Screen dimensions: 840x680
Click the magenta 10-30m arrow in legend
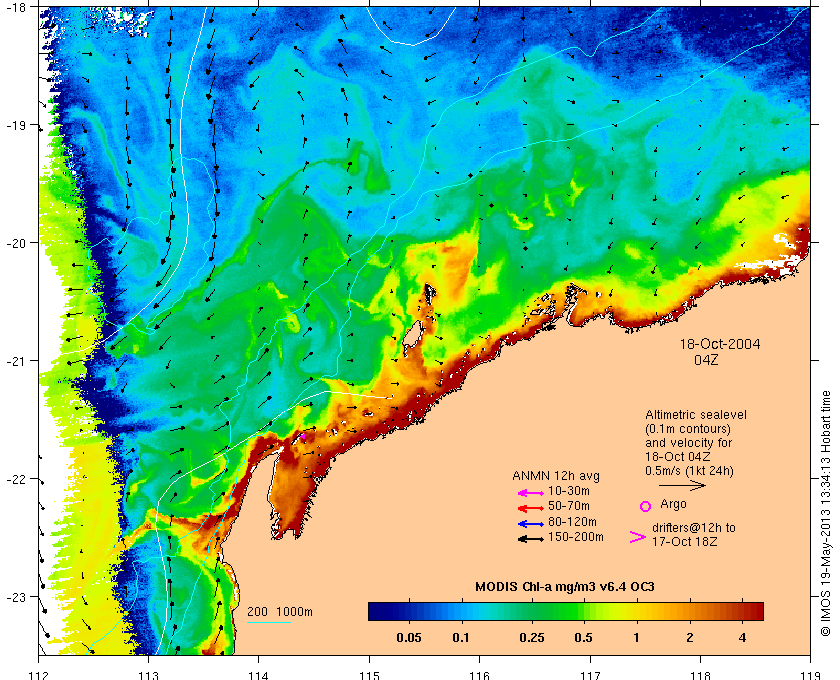531,492
